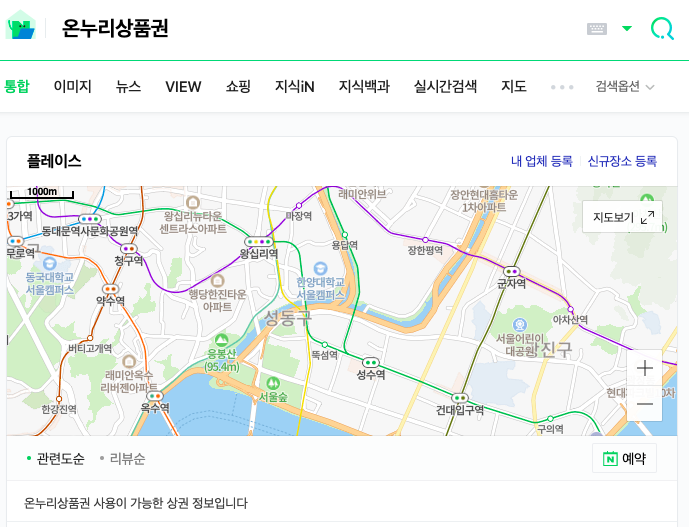The image size is (689, 527).
Task: Go to the 지식iN tab
Action: [295, 86]
